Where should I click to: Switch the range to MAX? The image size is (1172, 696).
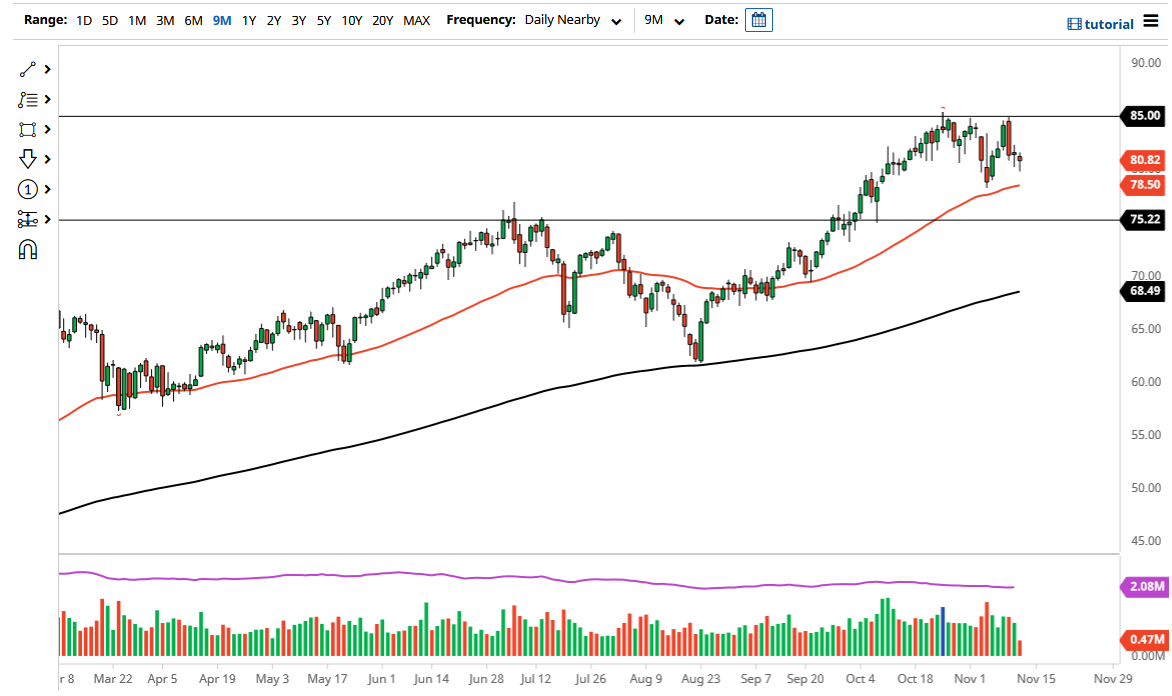416,19
